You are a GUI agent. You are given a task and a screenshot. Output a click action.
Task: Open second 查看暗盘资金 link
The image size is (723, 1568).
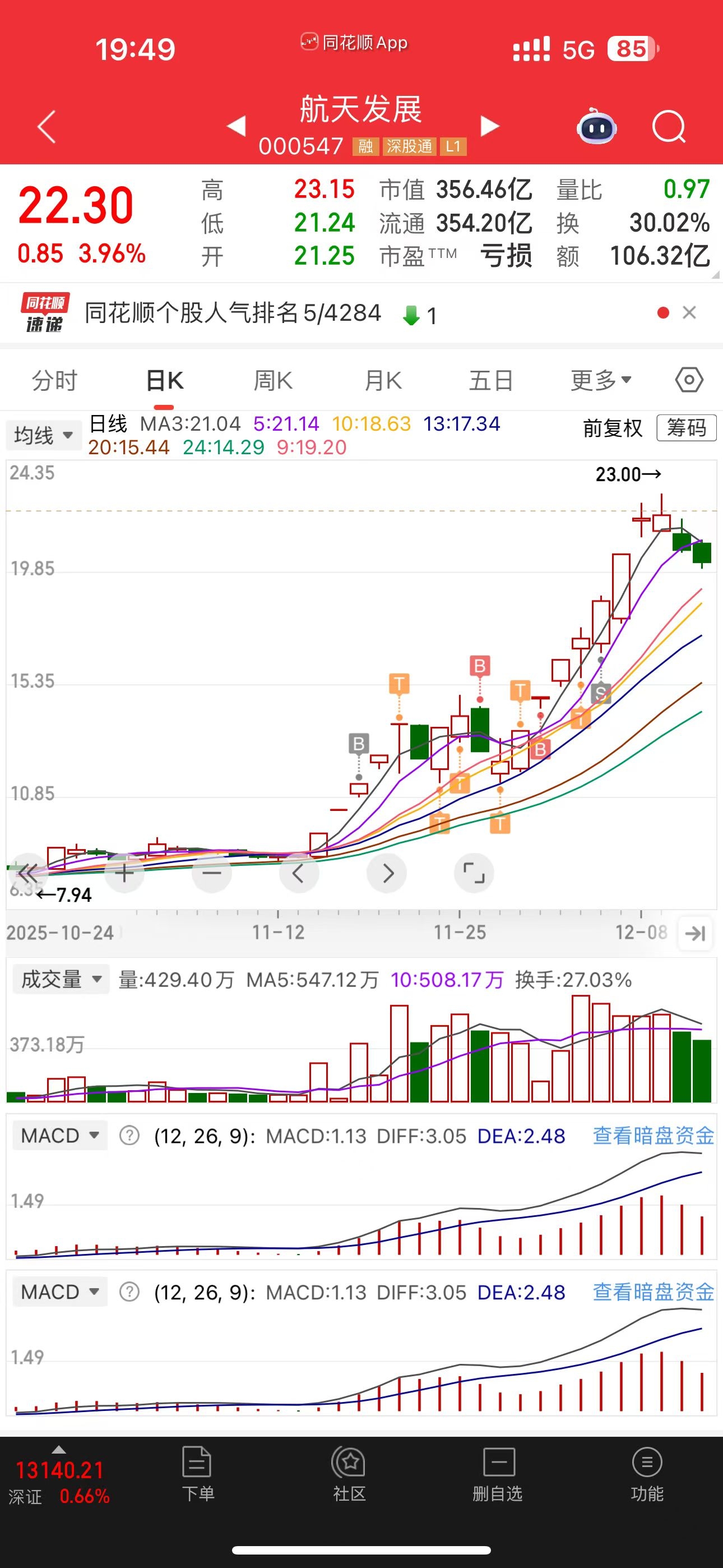654,1292
